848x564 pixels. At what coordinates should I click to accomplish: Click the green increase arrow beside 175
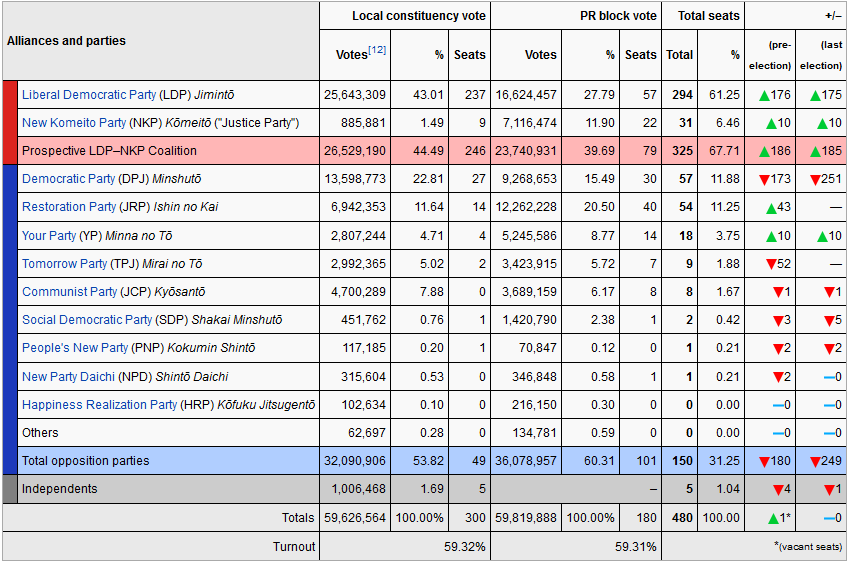816,96
